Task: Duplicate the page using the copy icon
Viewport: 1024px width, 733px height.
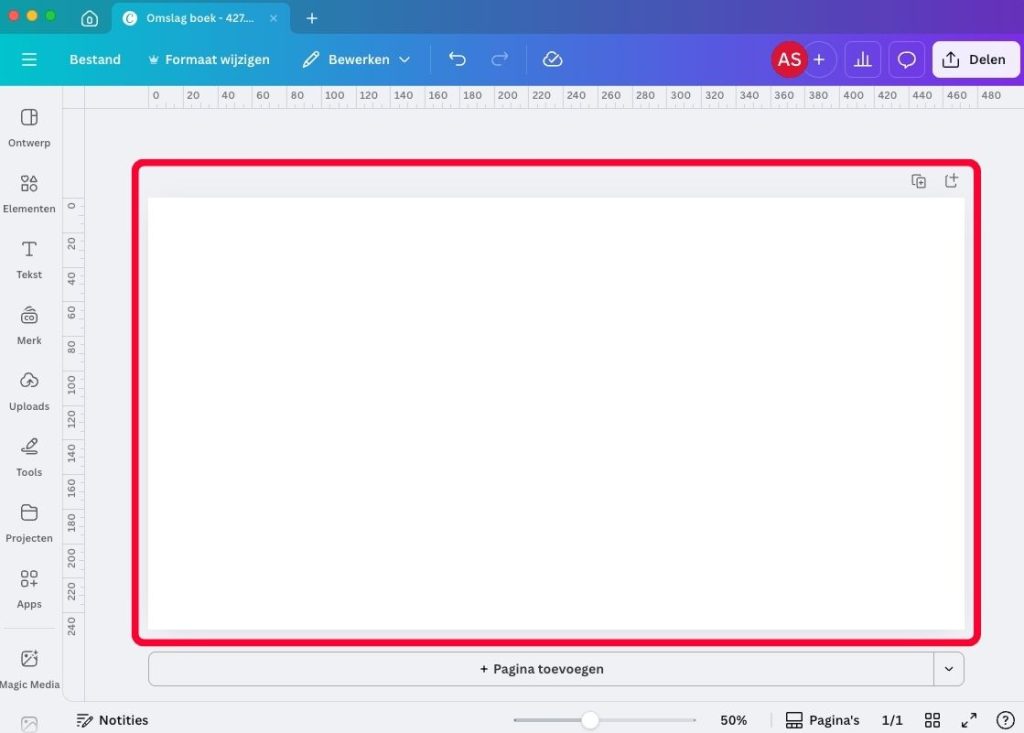Action: tap(918, 181)
